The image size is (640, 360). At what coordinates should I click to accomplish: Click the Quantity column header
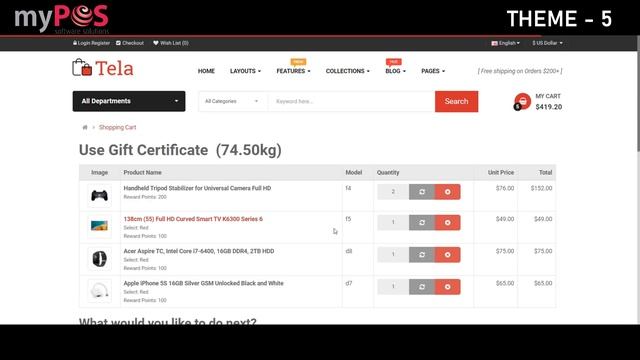[388, 173]
